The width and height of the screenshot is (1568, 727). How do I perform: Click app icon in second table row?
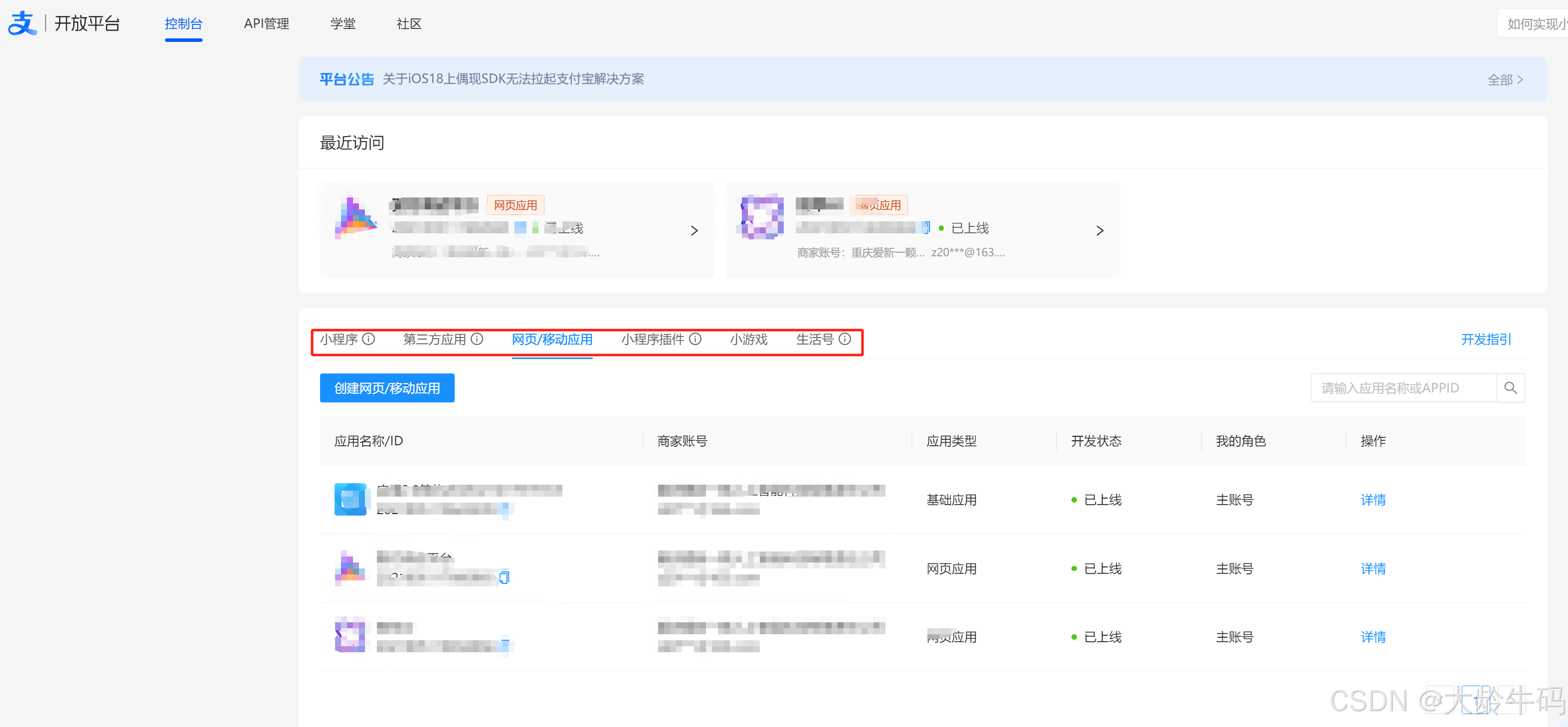click(x=350, y=568)
